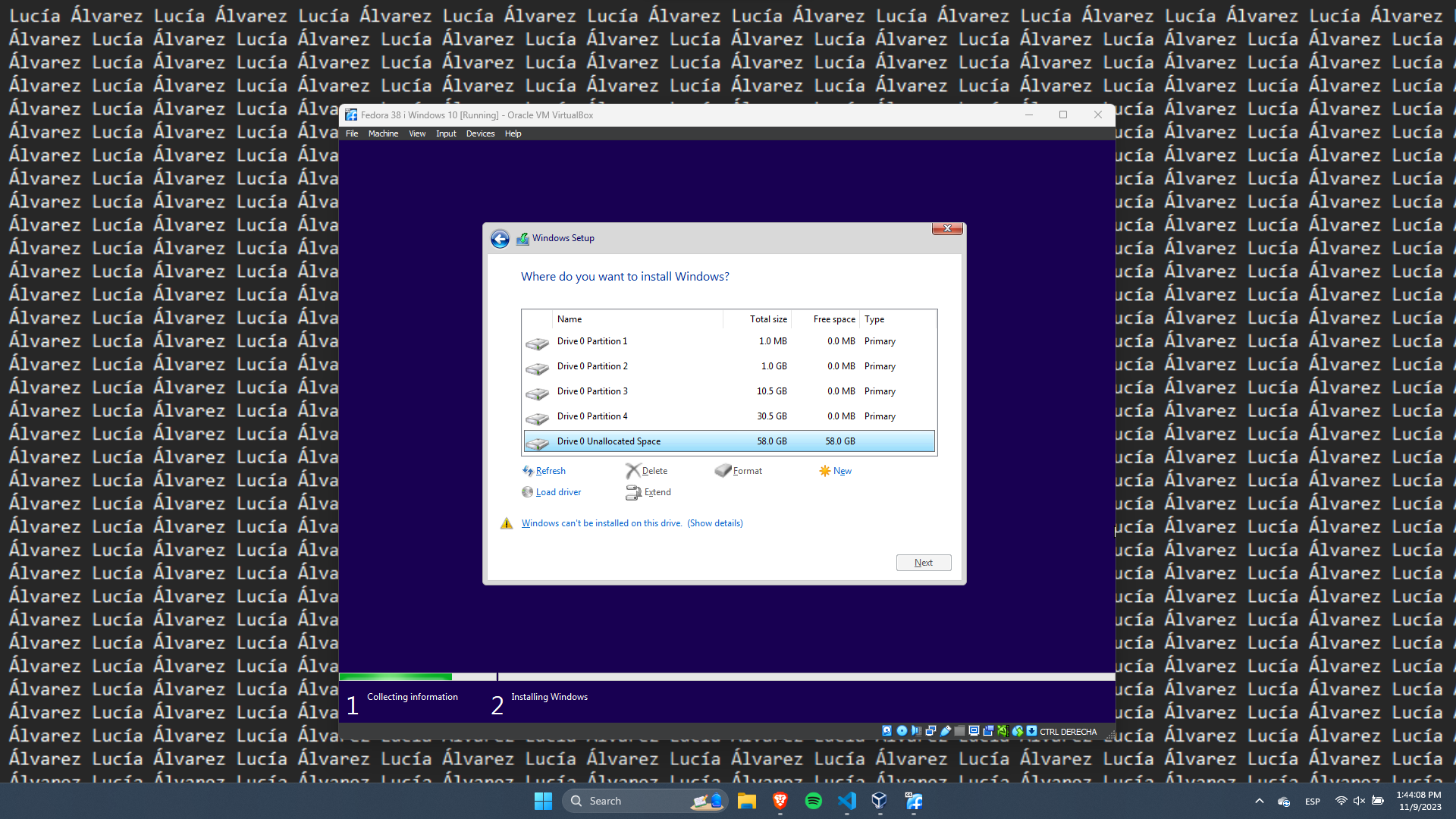Click the audio status icon in VM bar

click(x=916, y=731)
